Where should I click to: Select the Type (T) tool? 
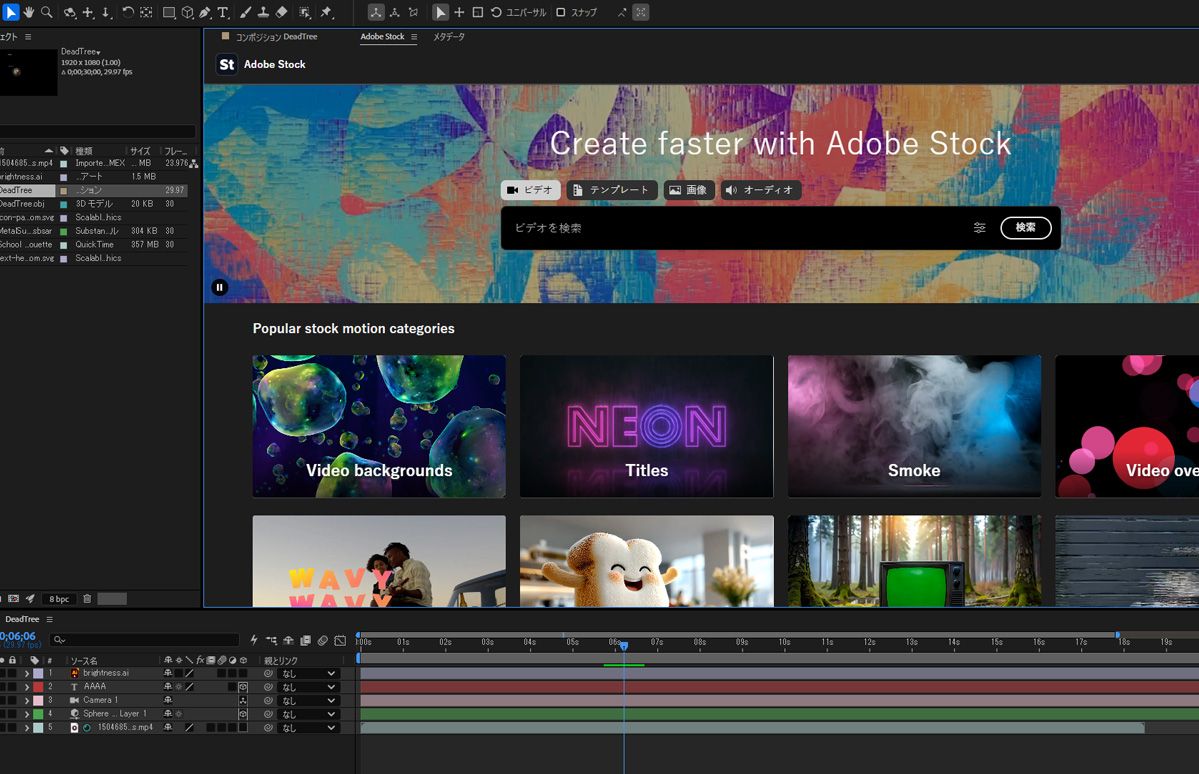coord(223,12)
